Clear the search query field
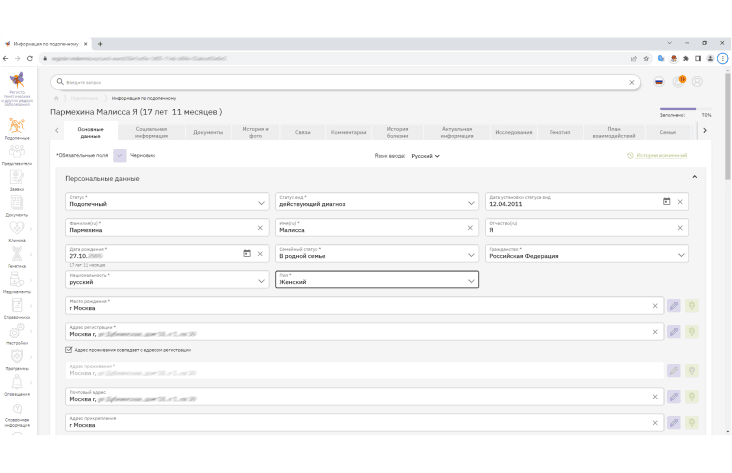The width and height of the screenshot is (732, 473). click(632, 82)
